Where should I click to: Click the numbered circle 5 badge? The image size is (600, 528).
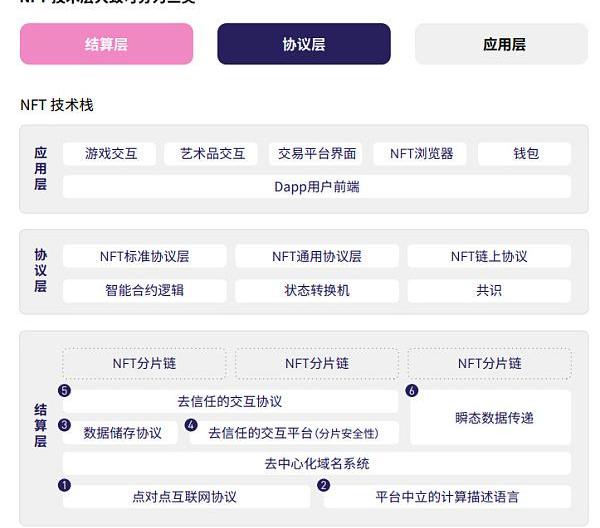pyautogui.click(x=65, y=390)
